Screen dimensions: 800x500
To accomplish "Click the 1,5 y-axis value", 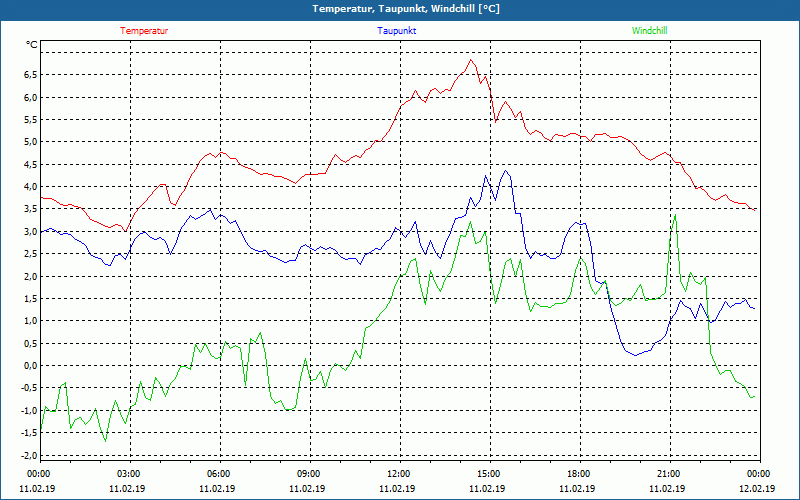I will [x=31, y=298].
